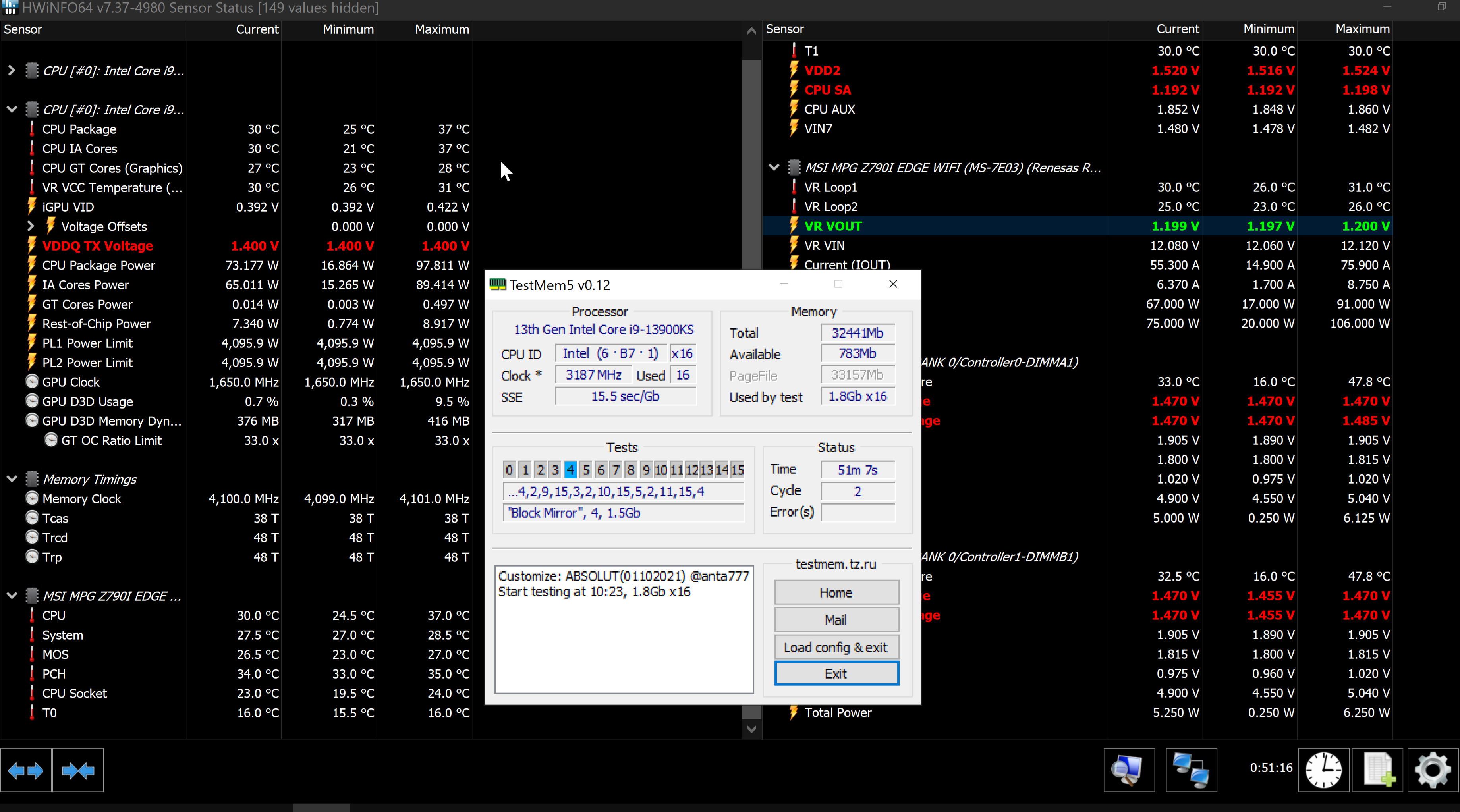Click the left Minimum column header
The height and width of the screenshot is (812, 1460).
(x=329, y=29)
